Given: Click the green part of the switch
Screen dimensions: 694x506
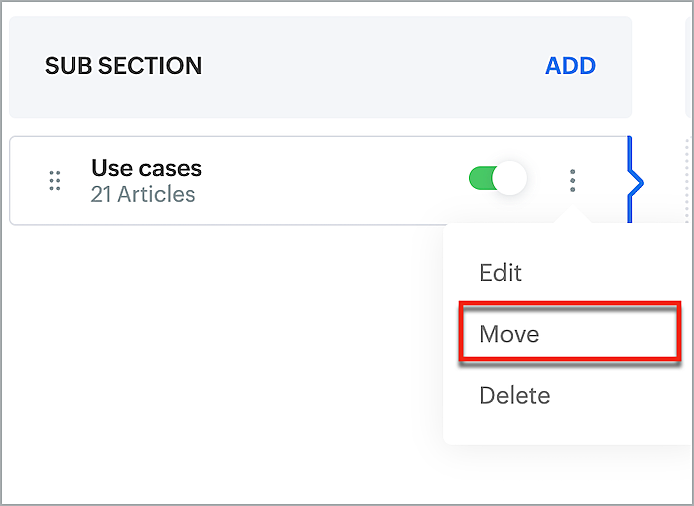Looking at the screenshot, I should pyautogui.click(x=481, y=180).
